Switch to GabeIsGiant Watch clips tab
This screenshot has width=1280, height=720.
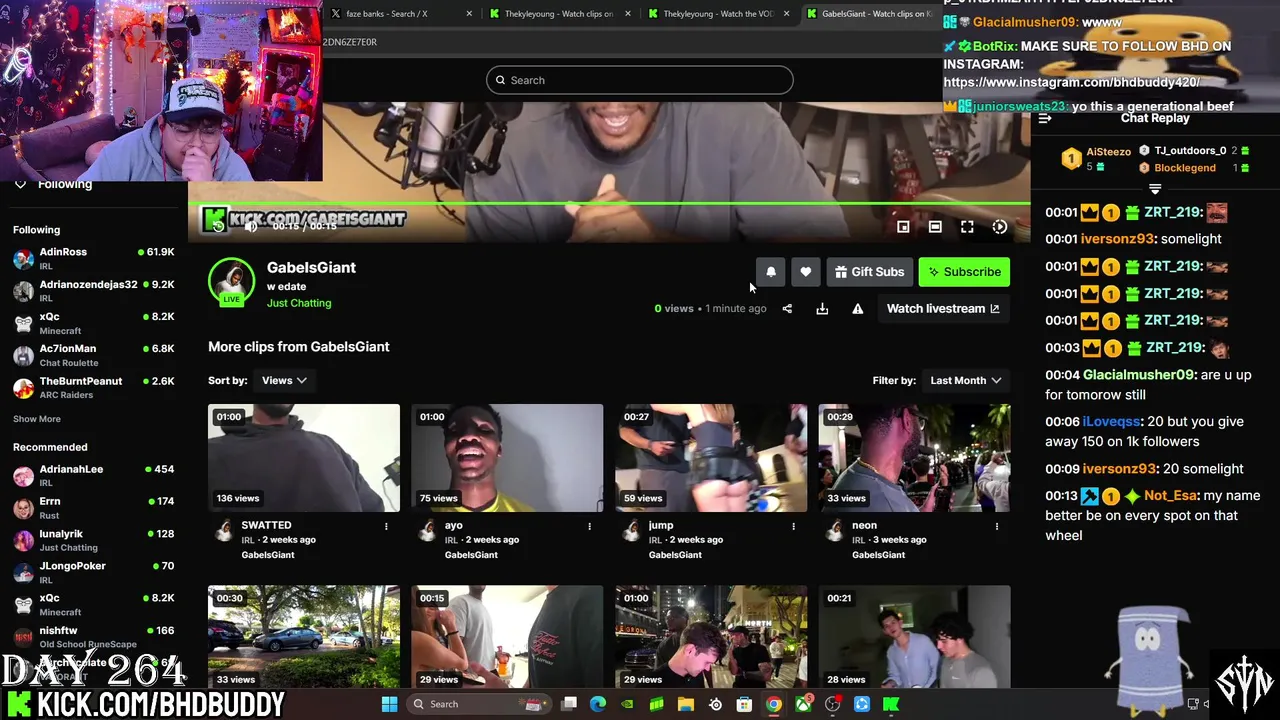click(x=868, y=14)
